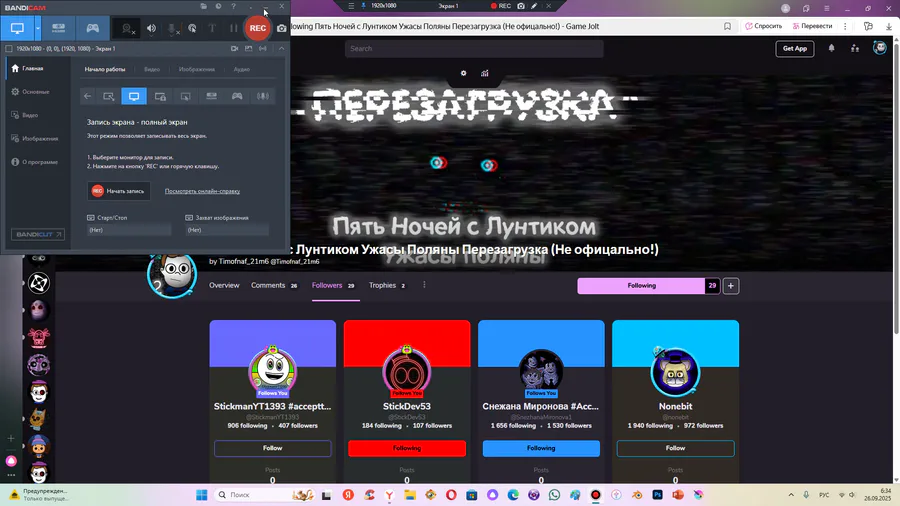
Task: Click the Game Jolt Search field
Action: pyautogui.click(x=474, y=49)
